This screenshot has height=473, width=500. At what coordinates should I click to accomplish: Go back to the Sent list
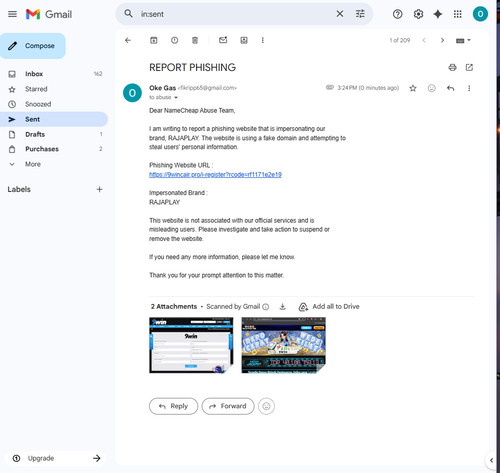[x=128, y=40]
